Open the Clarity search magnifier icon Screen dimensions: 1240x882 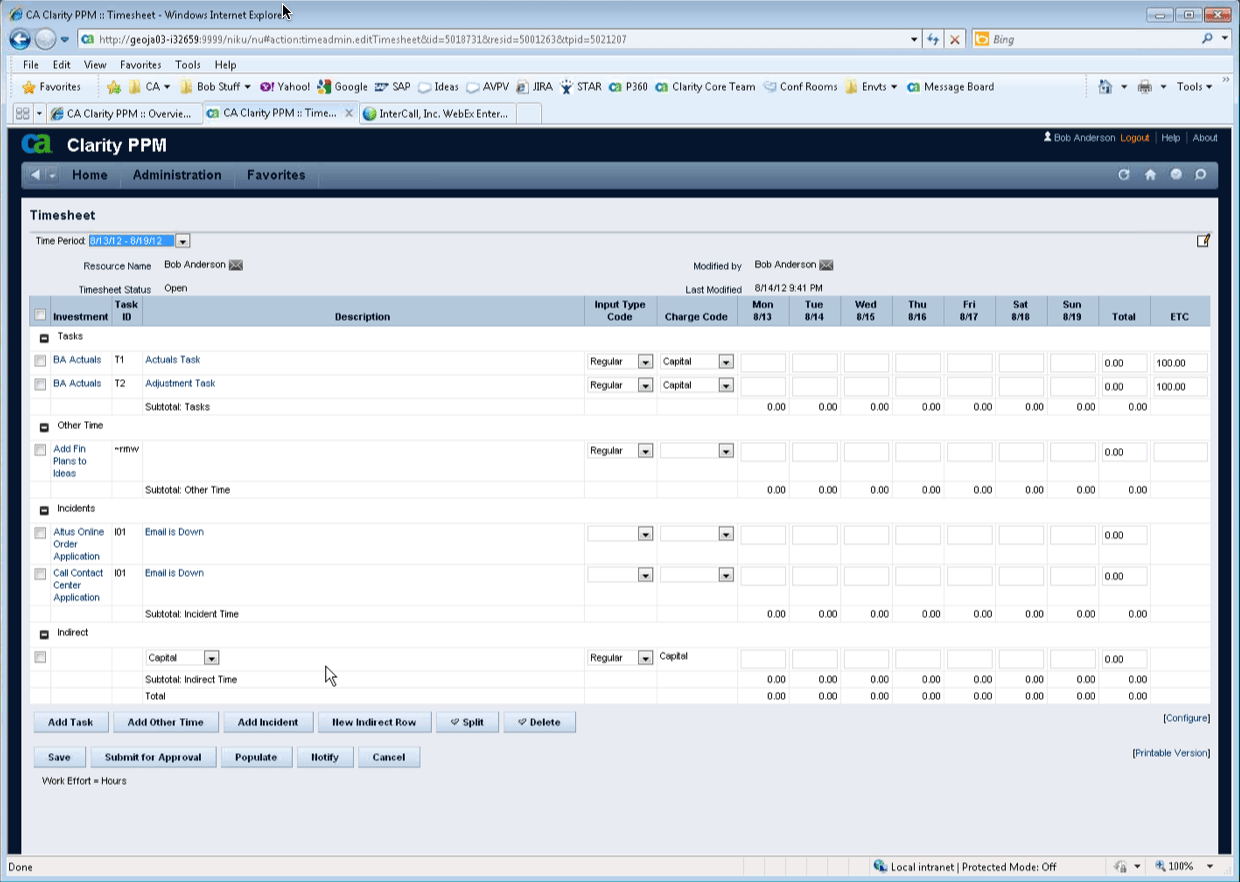click(x=1201, y=175)
